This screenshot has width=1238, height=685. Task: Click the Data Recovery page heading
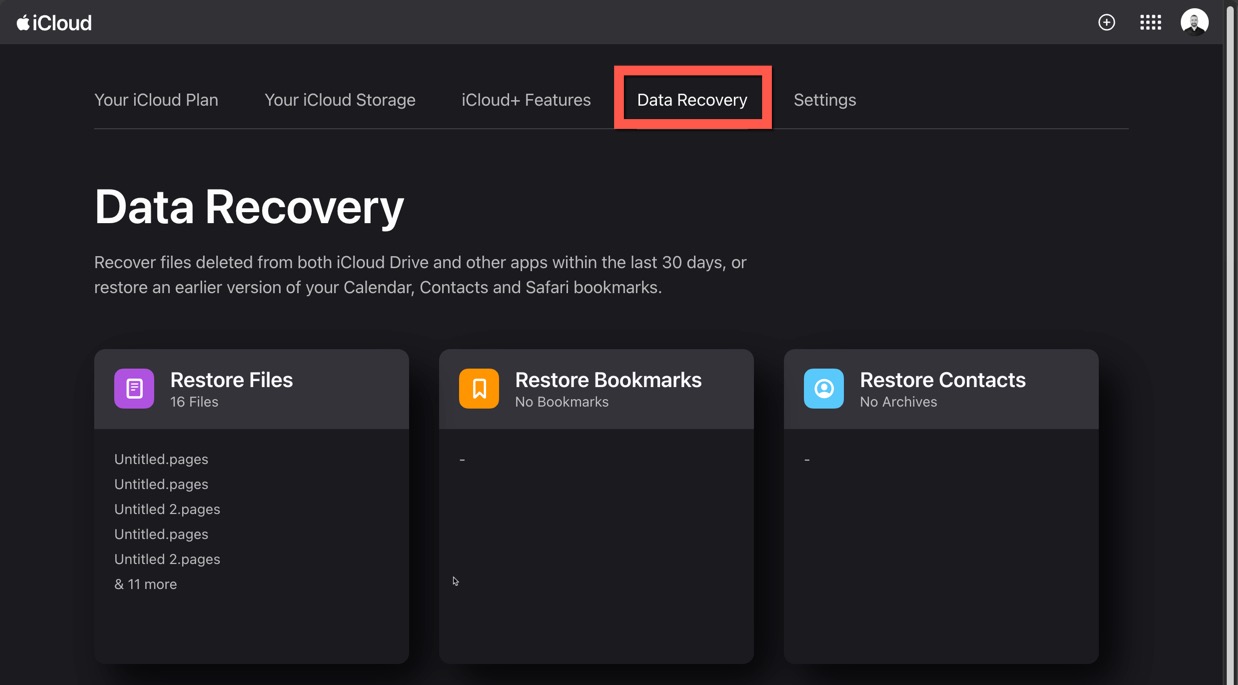point(248,207)
